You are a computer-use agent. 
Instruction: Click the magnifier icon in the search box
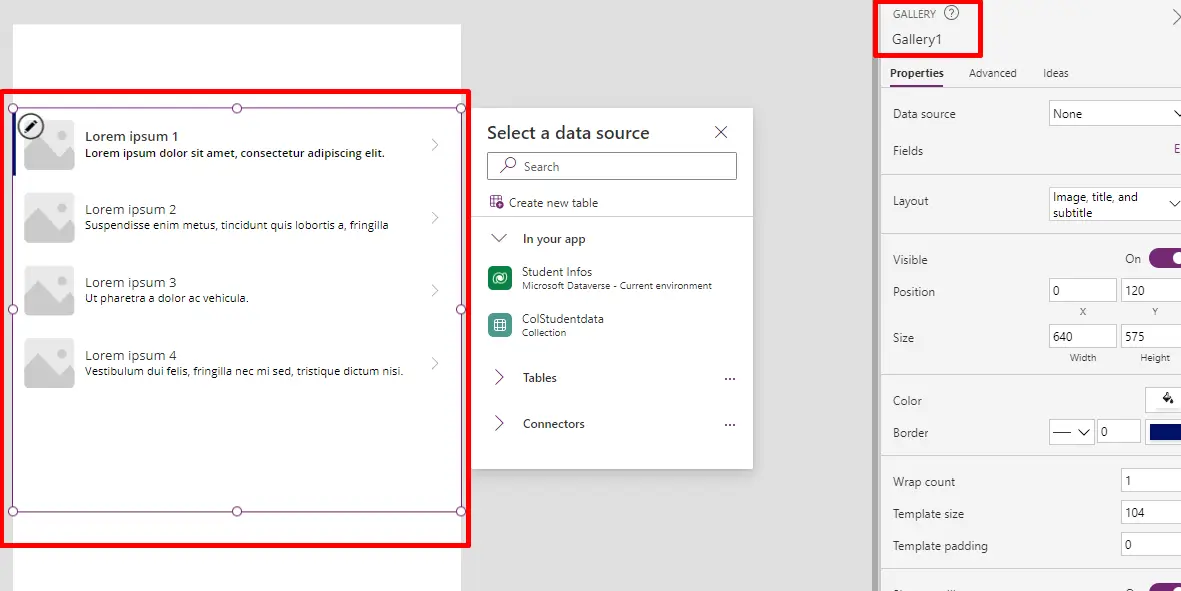coord(509,166)
